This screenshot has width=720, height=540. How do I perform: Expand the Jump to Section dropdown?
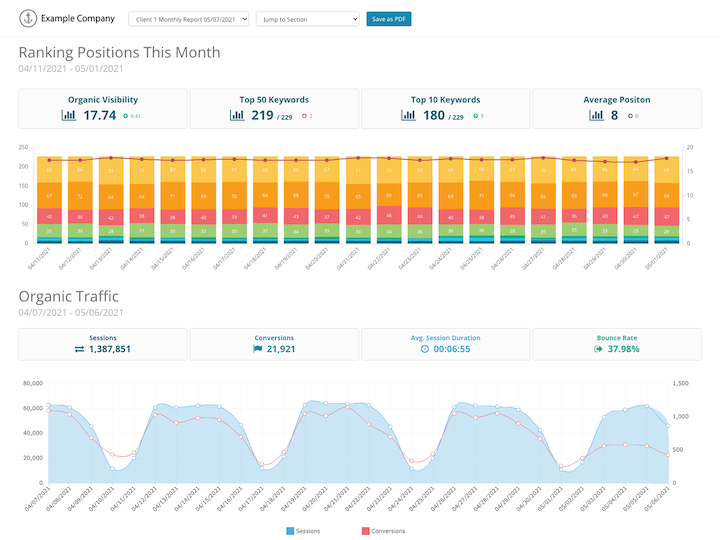point(307,19)
